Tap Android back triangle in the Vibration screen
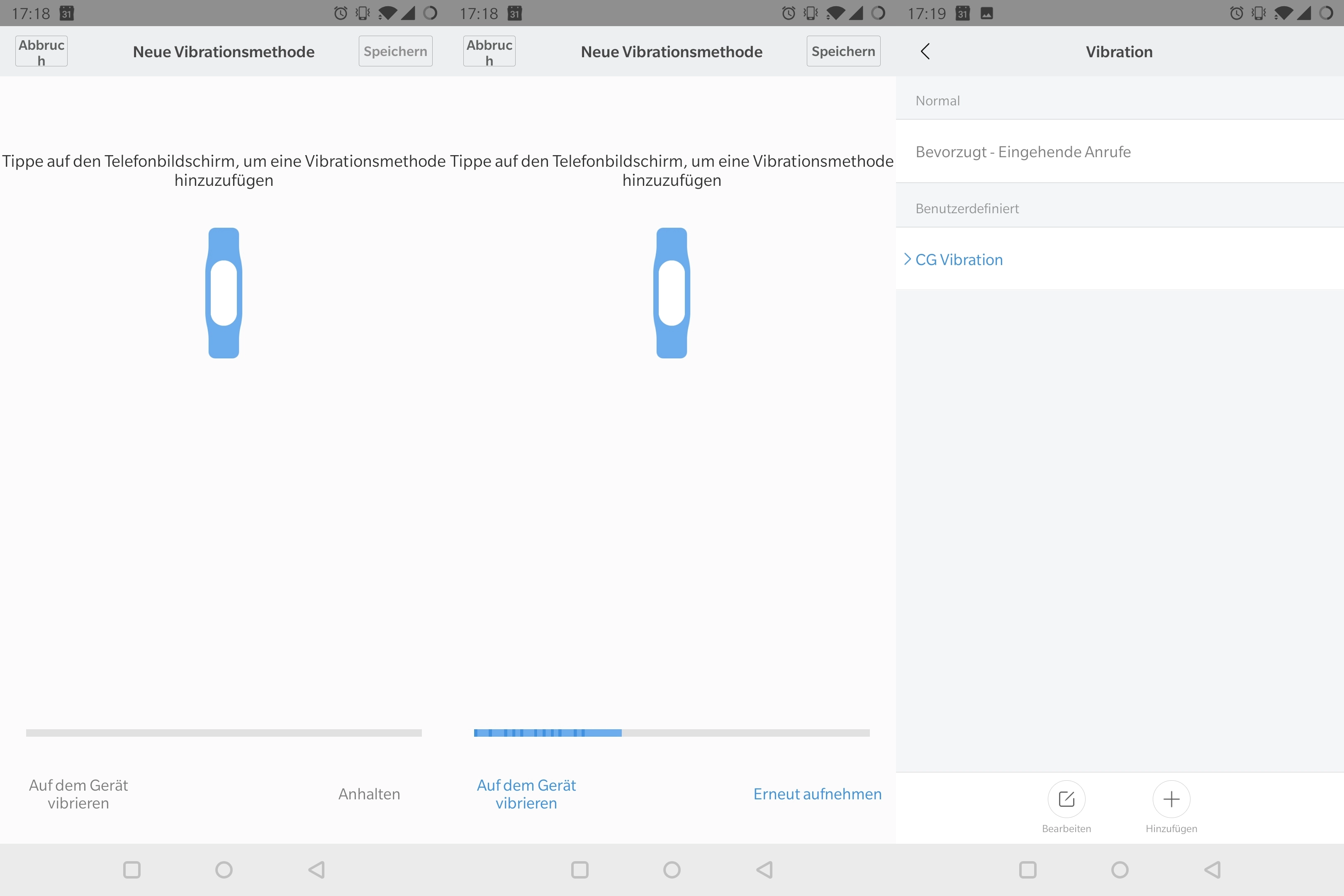This screenshot has width=1344, height=896. click(1213, 870)
